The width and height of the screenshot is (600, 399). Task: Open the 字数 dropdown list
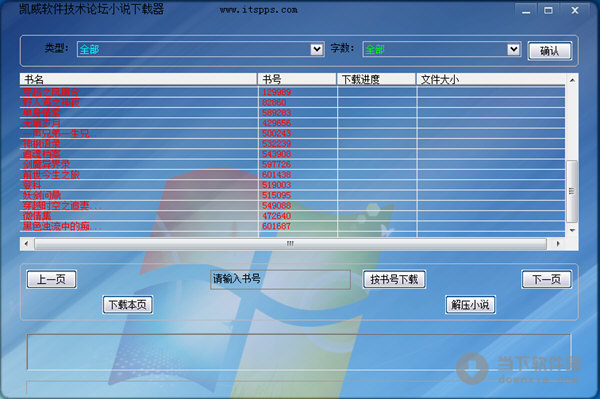pyautogui.click(x=514, y=49)
